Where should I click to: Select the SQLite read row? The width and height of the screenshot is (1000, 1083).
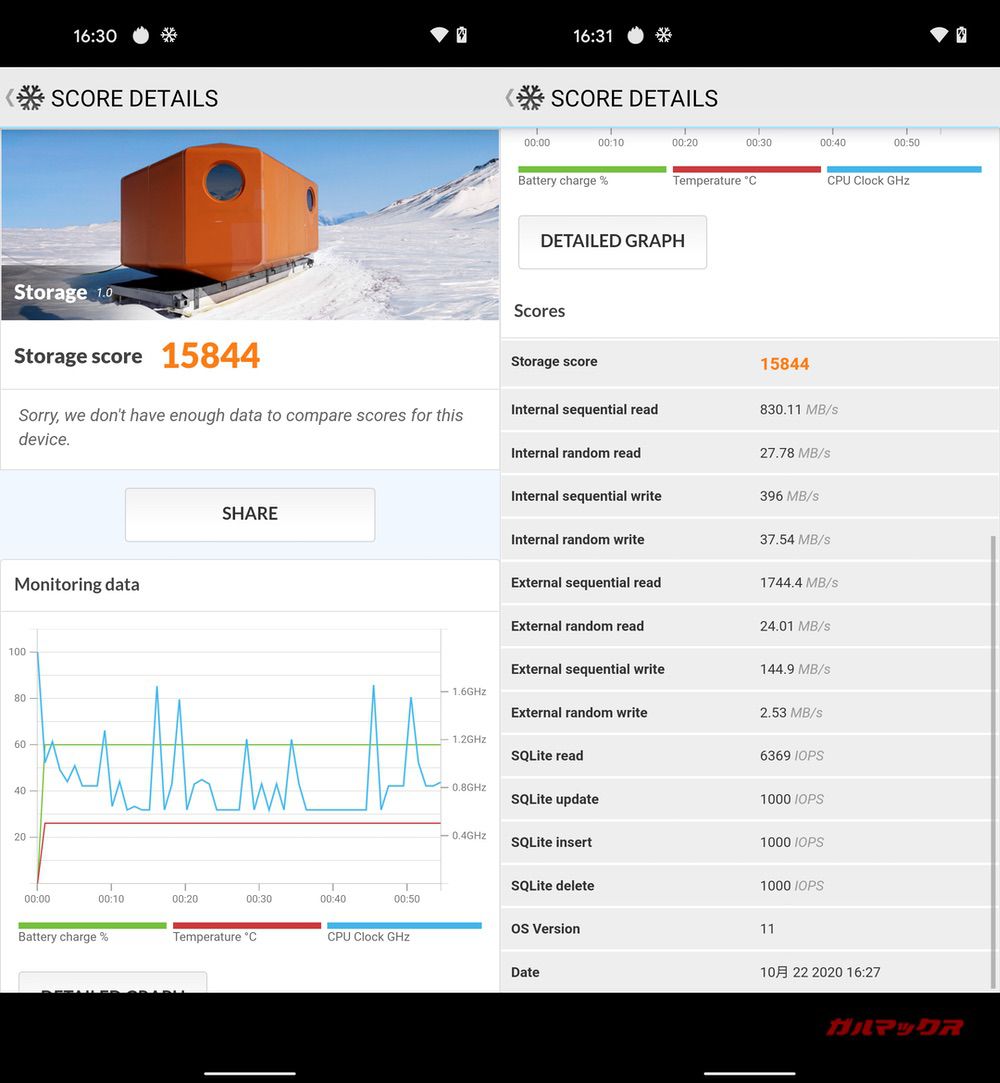coord(748,756)
